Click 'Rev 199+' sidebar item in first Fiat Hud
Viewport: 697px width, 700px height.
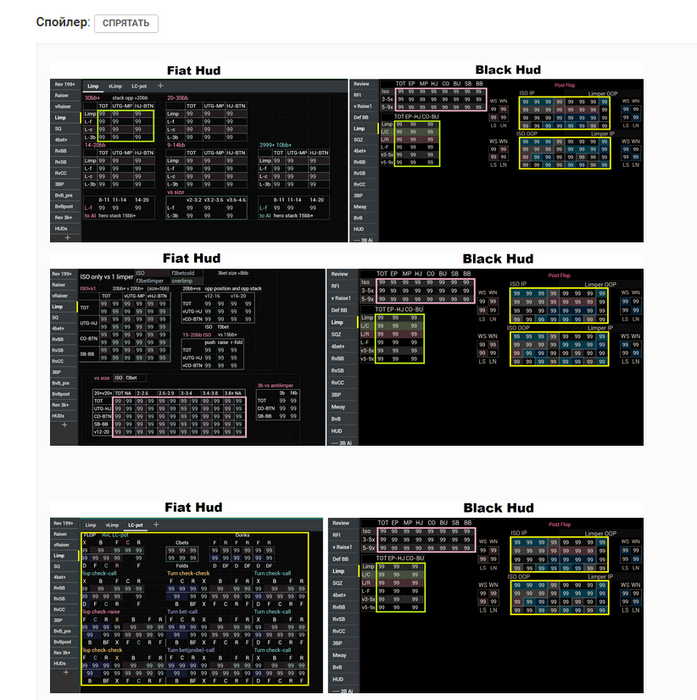point(65,84)
